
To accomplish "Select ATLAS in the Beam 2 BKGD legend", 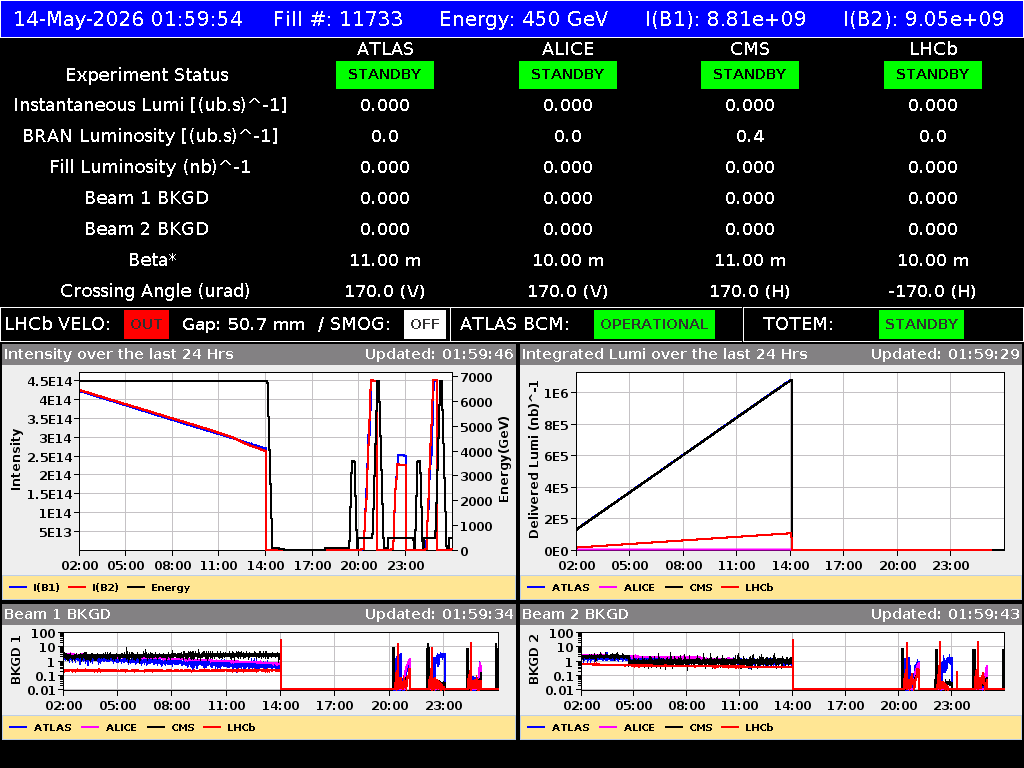I will click(x=558, y=727).
